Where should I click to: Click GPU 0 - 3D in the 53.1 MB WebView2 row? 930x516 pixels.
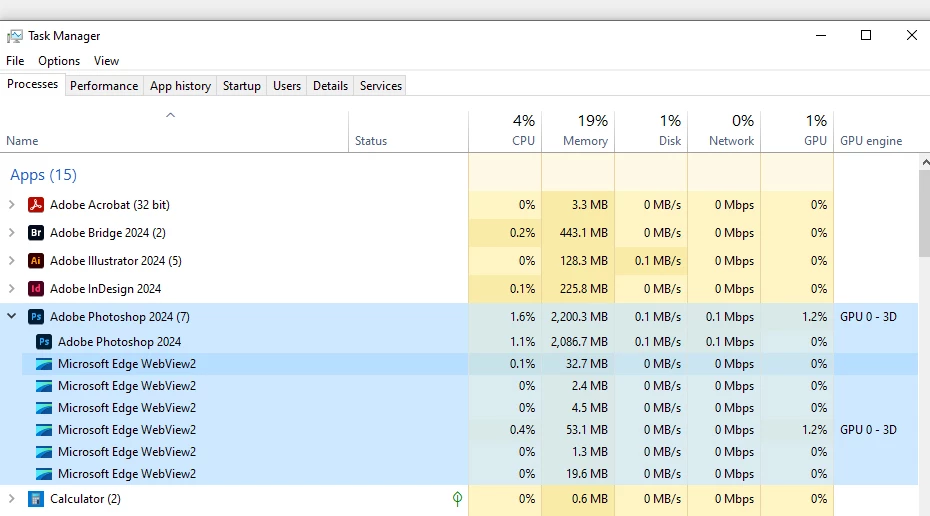(868, 430)
